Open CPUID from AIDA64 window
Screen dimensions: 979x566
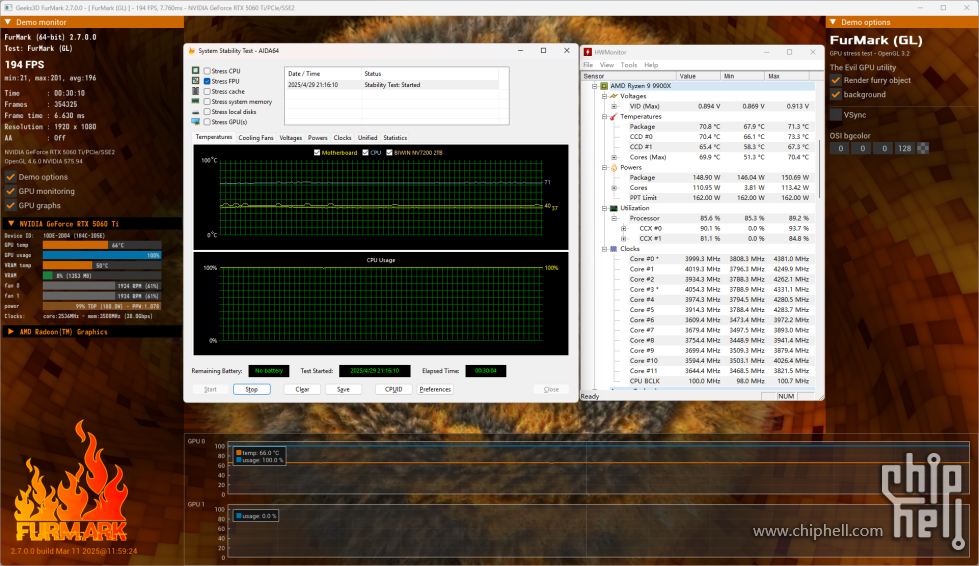point(394,389)
